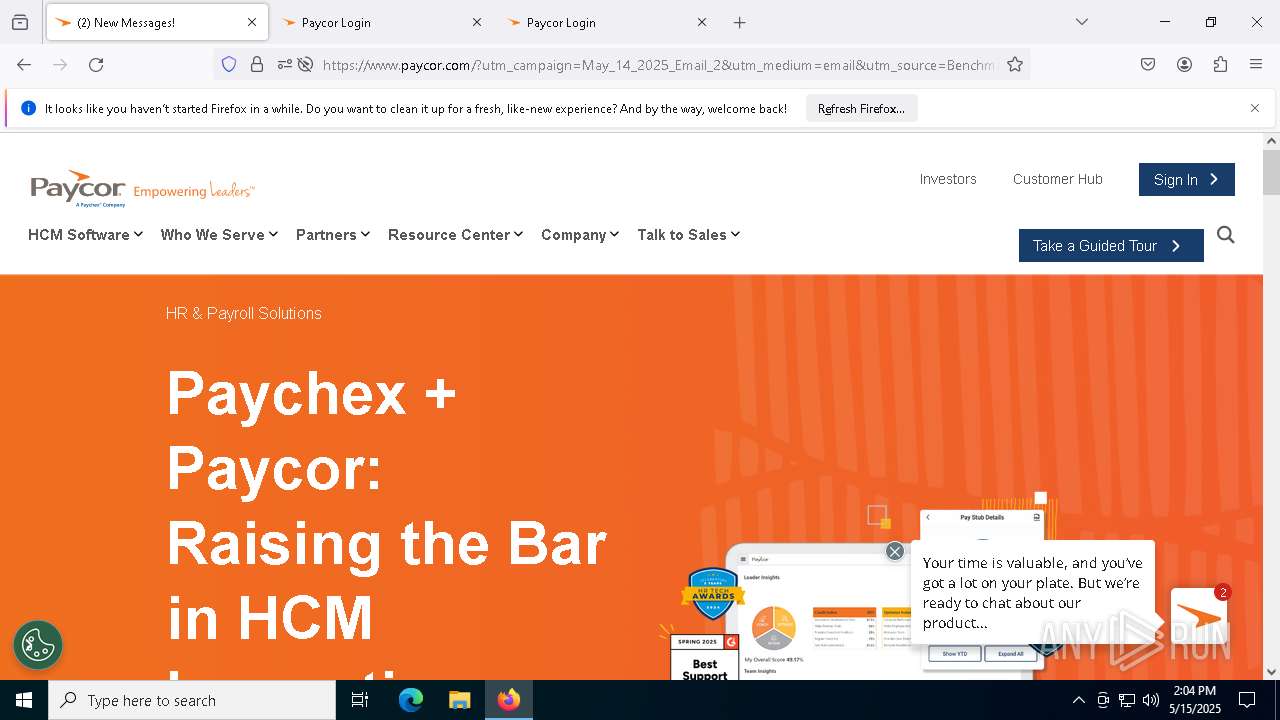
Task: Reload the page with the refresh icon
Action: 96,64
